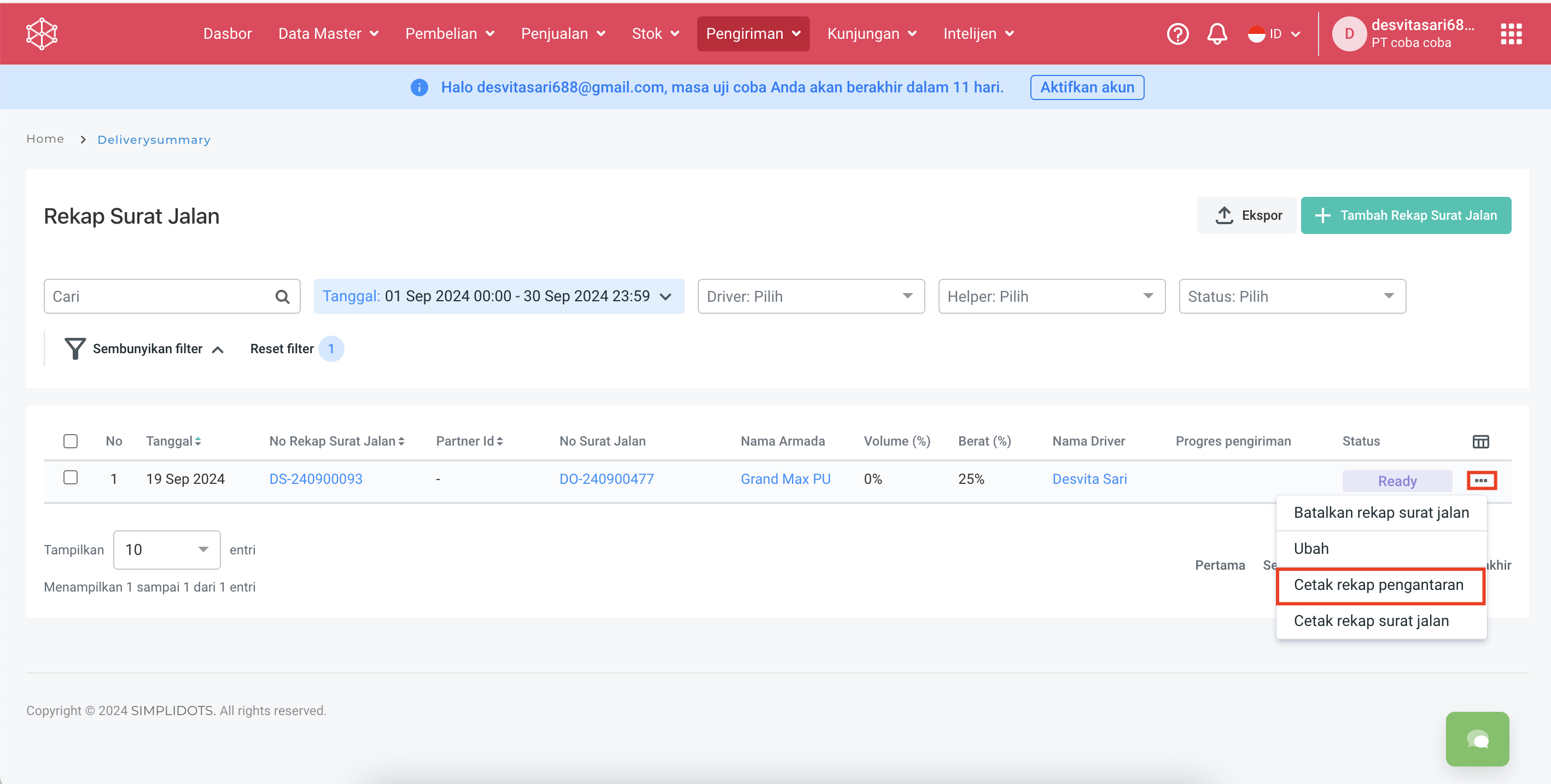Click the search magnifier icon
Image resolution: width=1551 pixels, height=784 pixels.
[282, 297]
